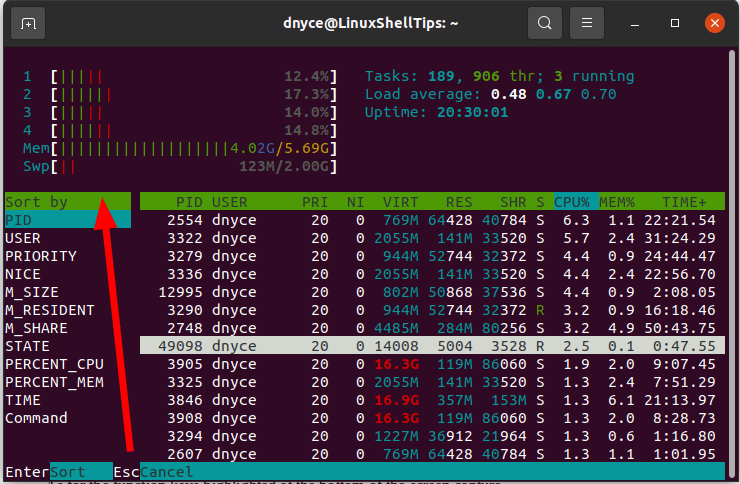The width and height of the screenshot is (740, 484).
Task: Click the Sort function button
Action: click(81, 472)
